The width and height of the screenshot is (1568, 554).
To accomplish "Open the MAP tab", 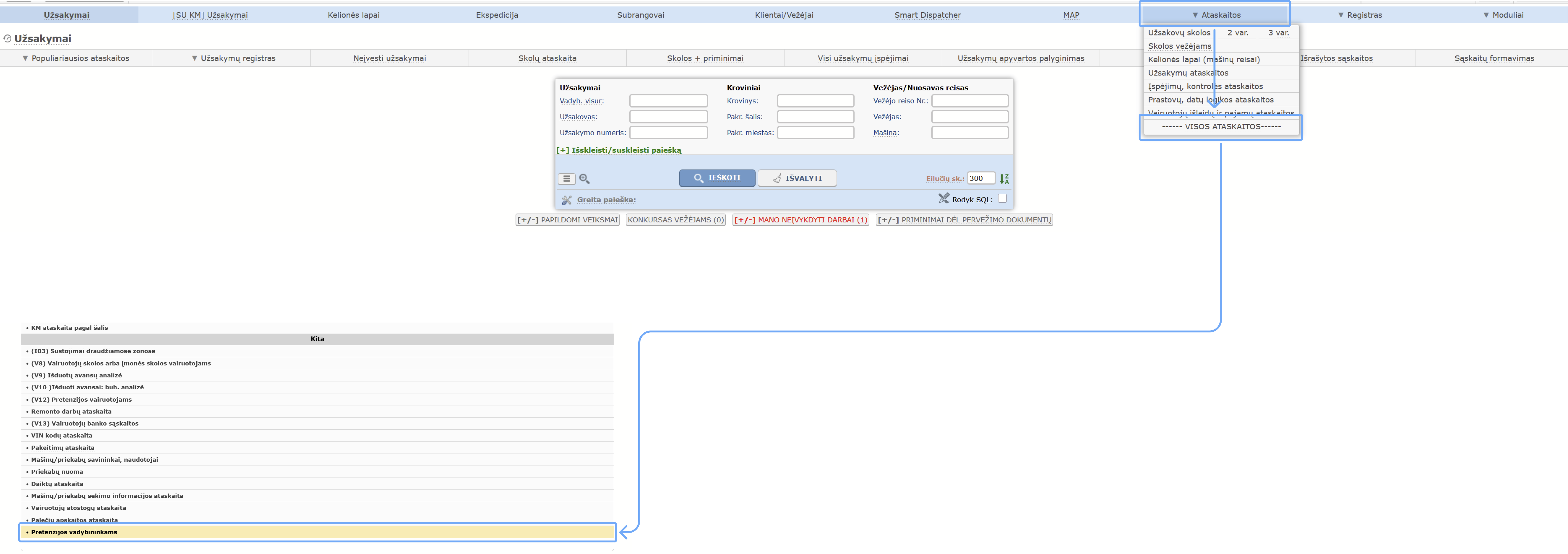I will 1071,15.
